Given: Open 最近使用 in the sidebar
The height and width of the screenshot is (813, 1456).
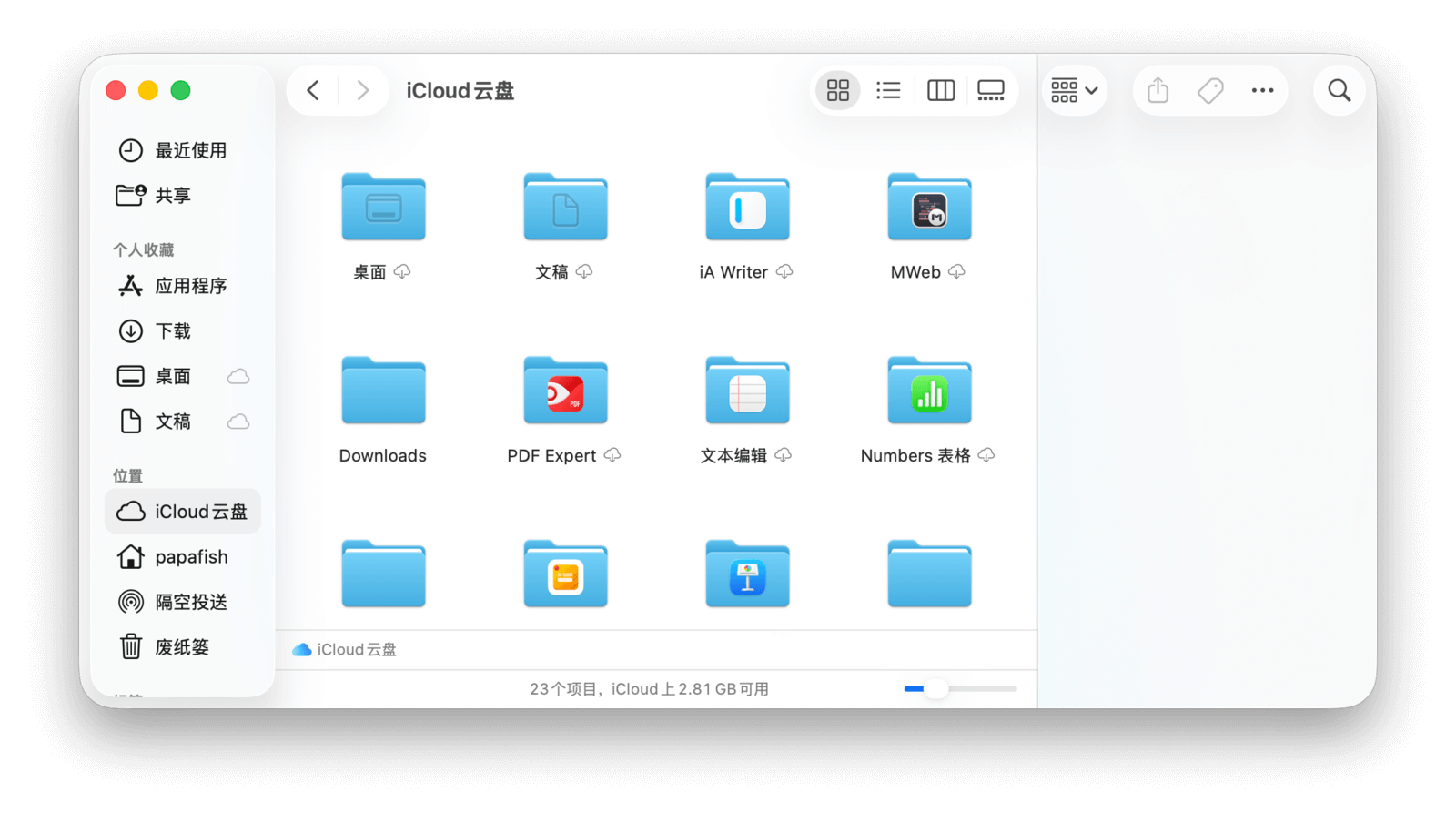Looking at the screenshot, I should point(190,150).
